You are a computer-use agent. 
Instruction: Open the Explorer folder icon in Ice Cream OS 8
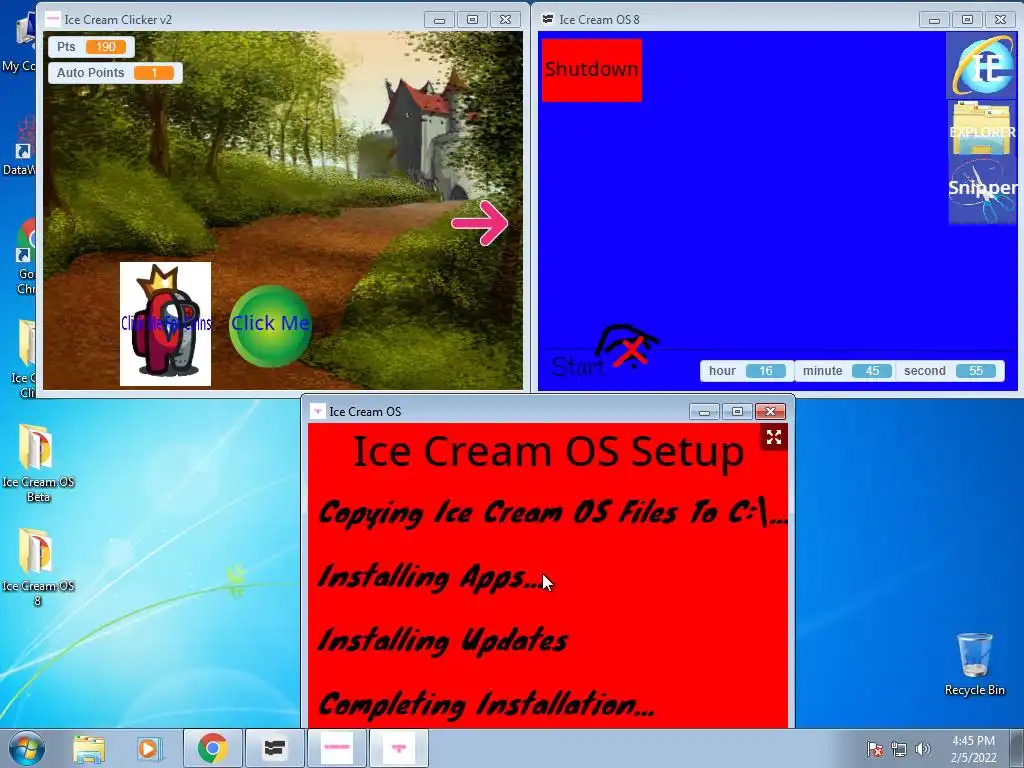click(x=982, y=129)
